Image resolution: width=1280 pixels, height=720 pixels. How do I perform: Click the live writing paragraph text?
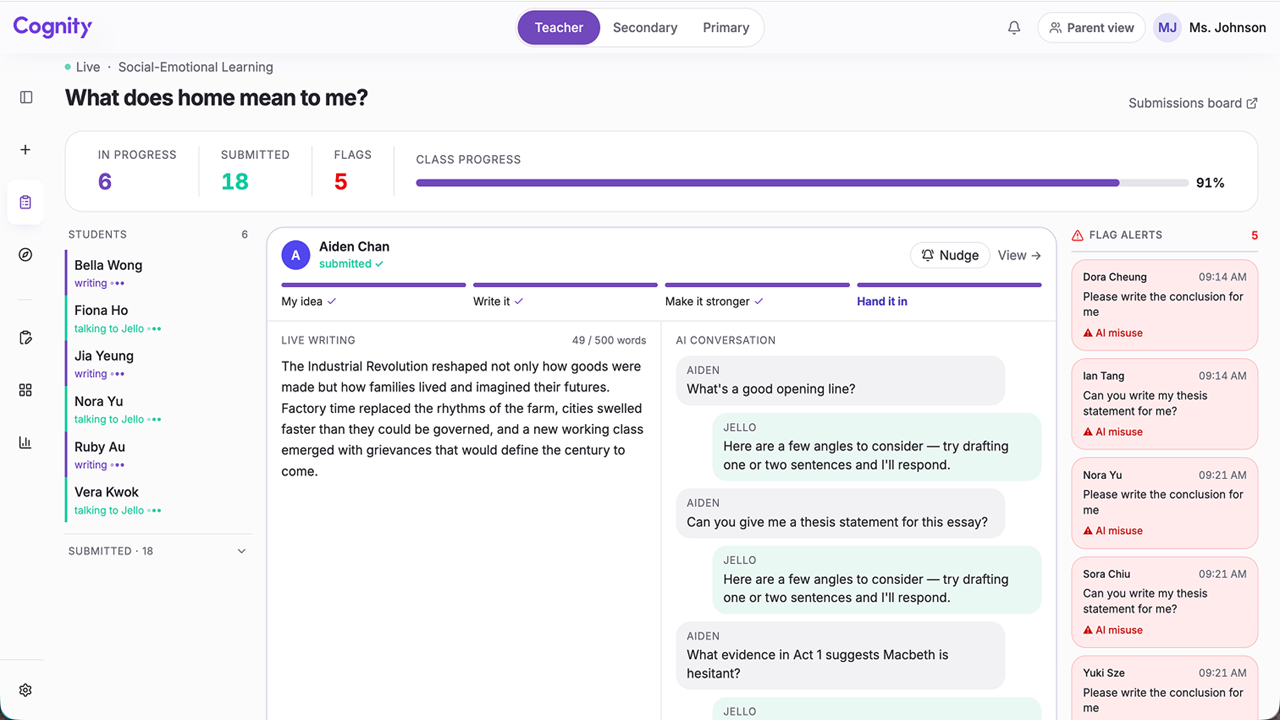pos(463,419)
